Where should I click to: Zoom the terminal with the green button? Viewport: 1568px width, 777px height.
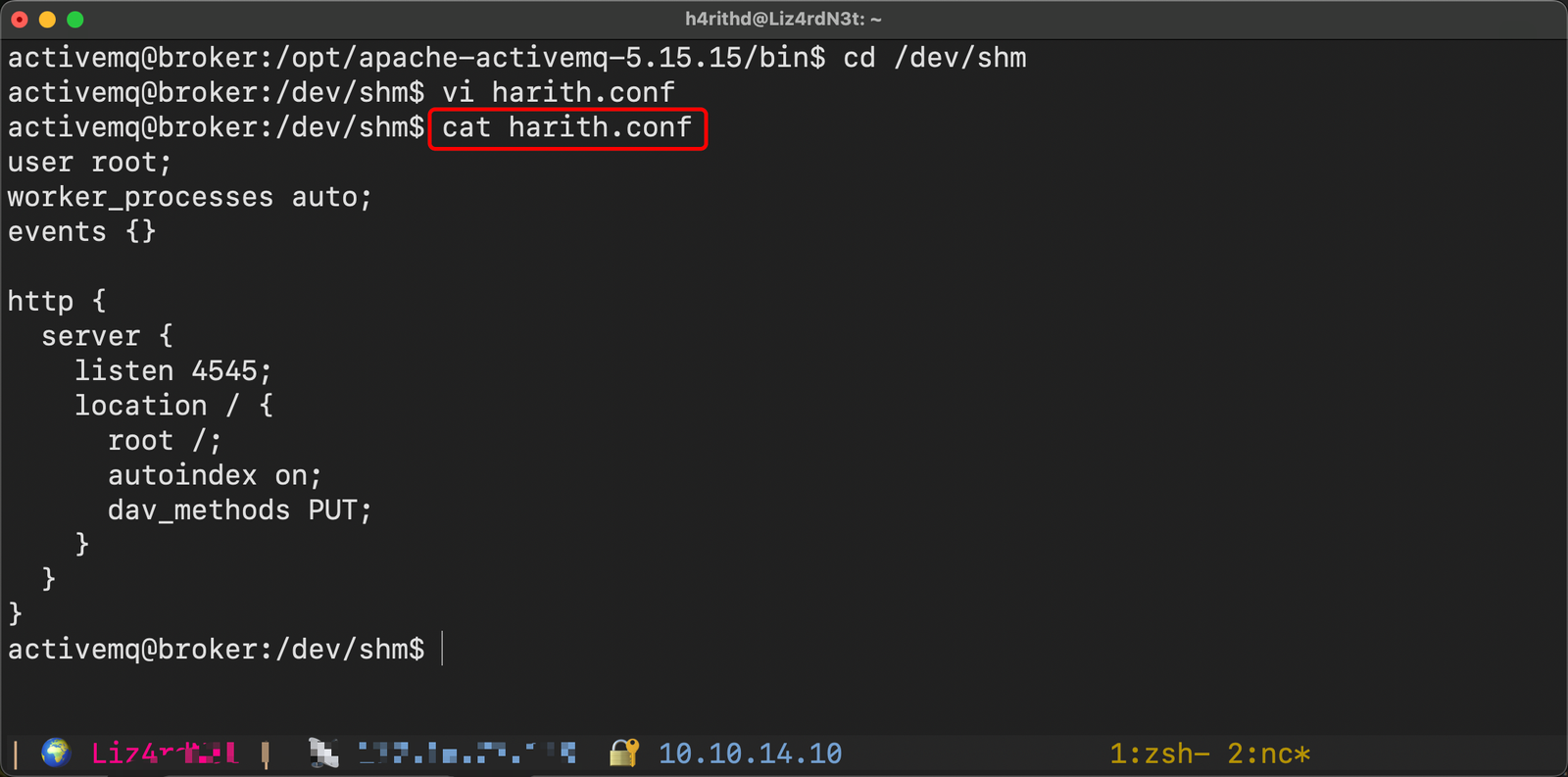coord(75,20)
